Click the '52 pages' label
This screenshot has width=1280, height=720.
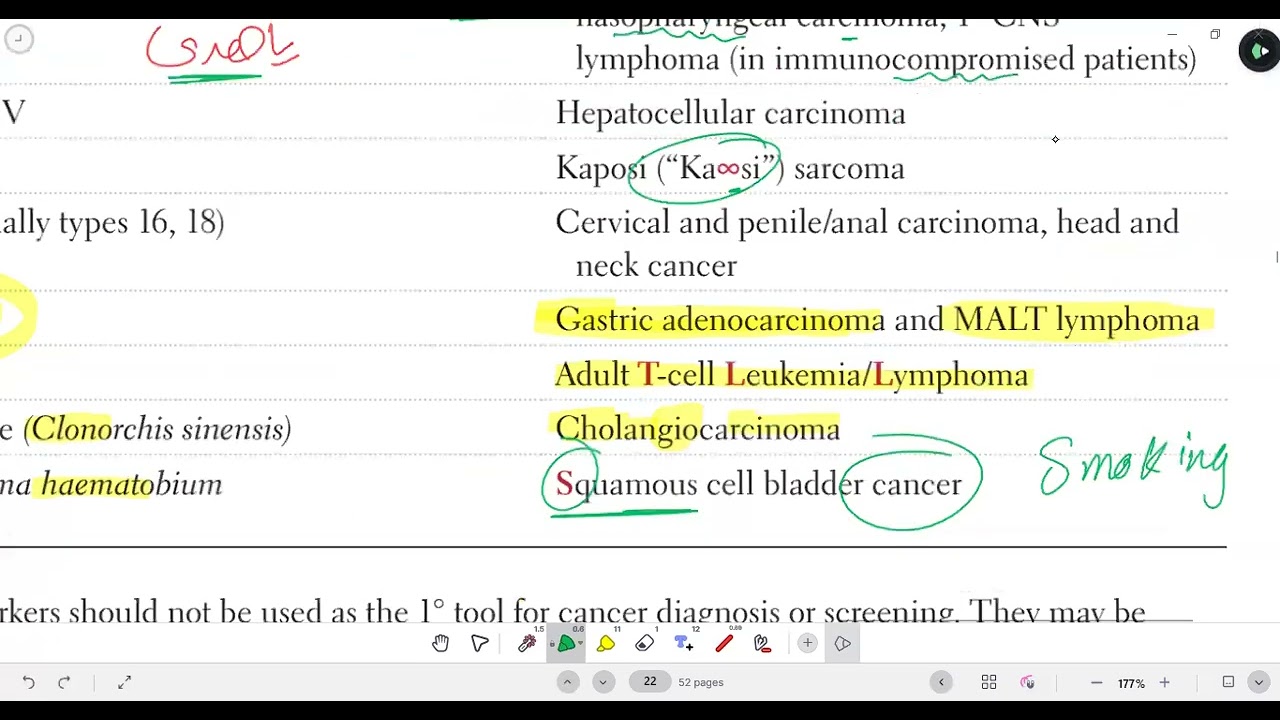coord(701,682)
